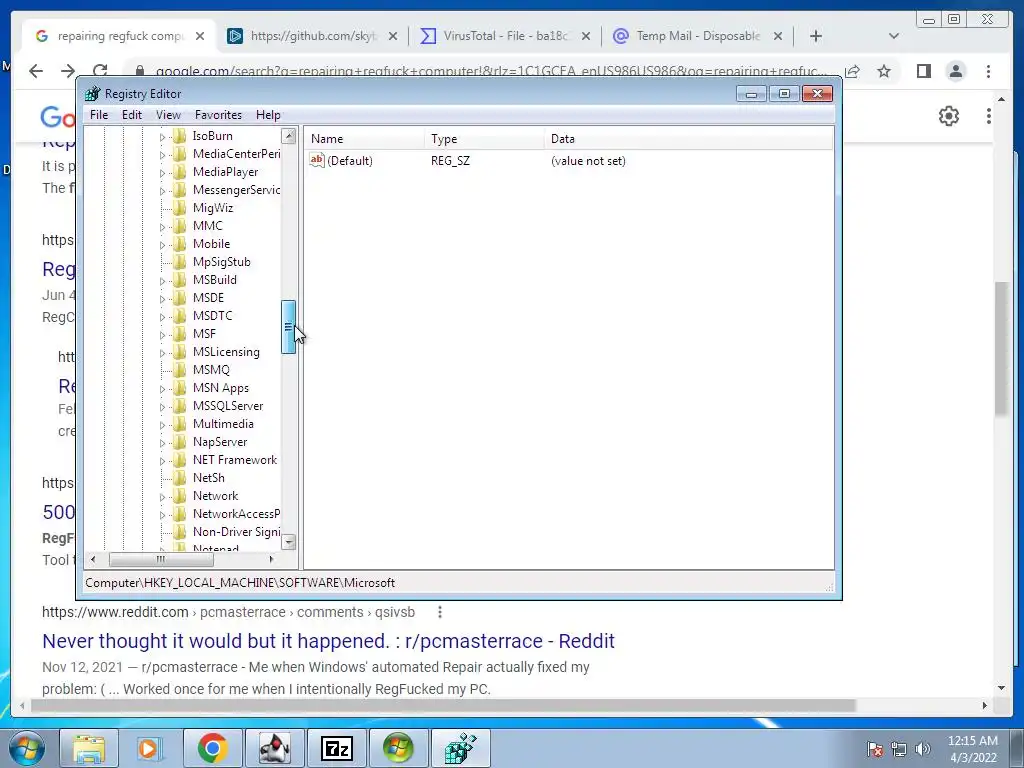Expand the MMC registry key
Viewport: 1024px width, 768px height.
tap(162, 227)
